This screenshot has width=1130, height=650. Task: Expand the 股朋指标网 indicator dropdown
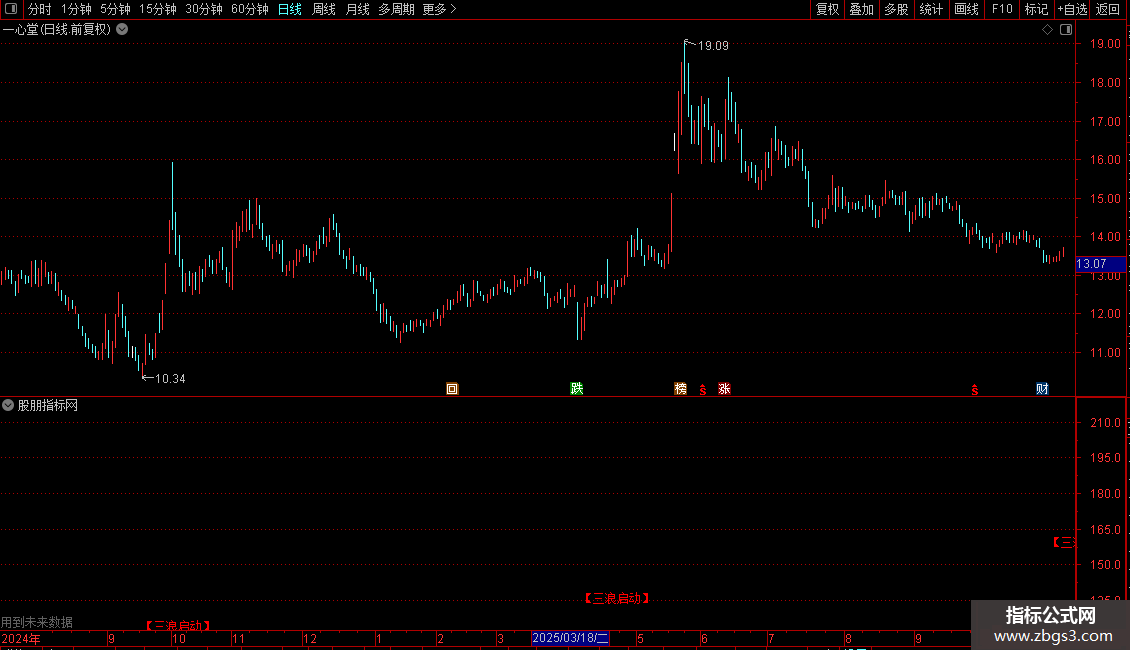point(8,405)
